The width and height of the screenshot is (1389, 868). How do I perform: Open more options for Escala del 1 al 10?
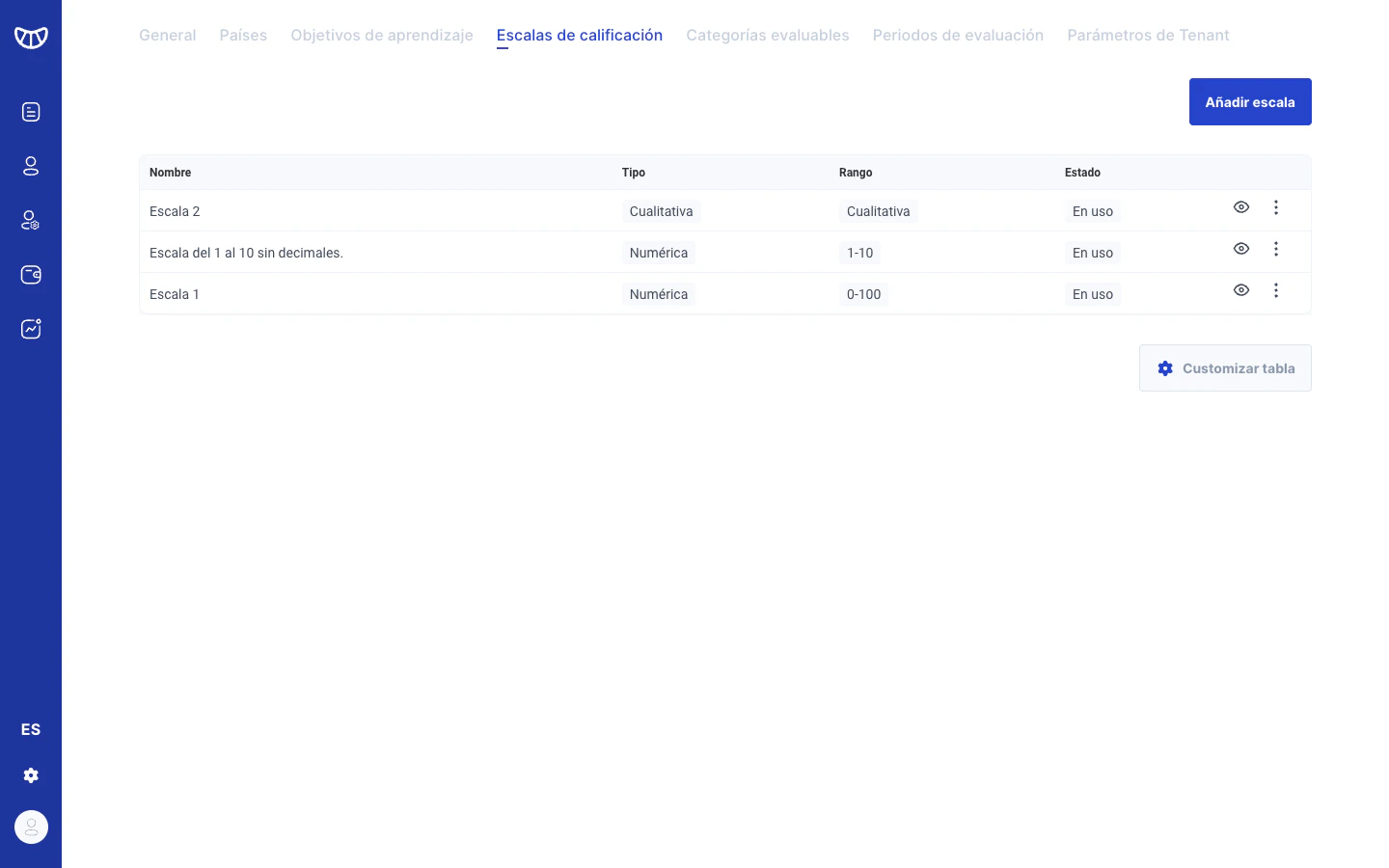(1276, 249)
